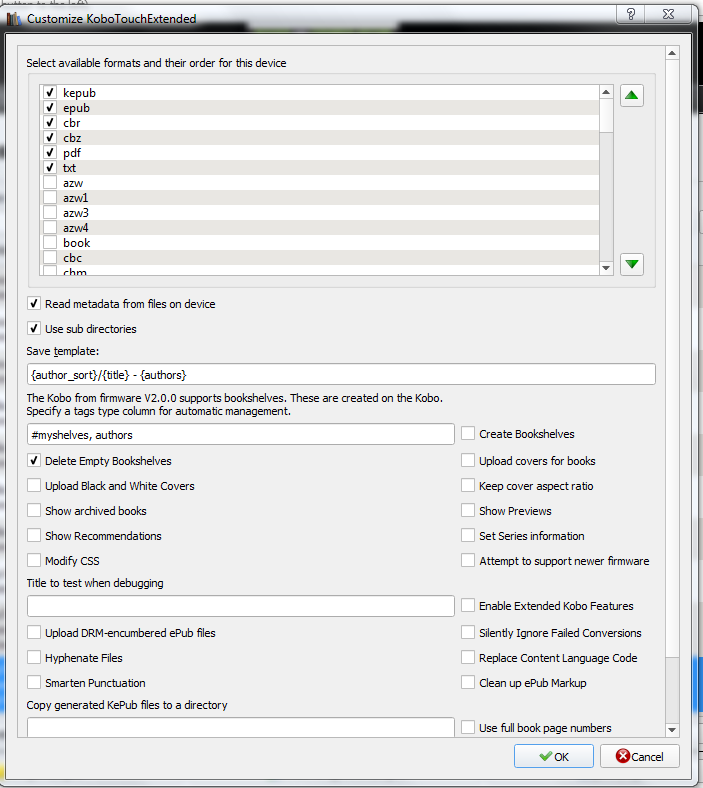Enable the azw4 format checkbox
This screenshot has height=788, width=703.
tap(50, 228)
